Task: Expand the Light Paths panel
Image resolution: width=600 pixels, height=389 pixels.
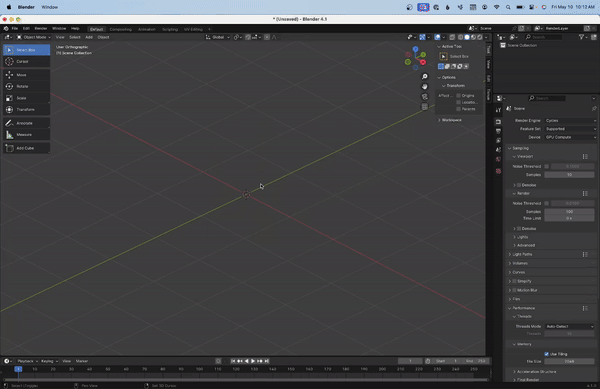Action: click(x=522, y=254)
